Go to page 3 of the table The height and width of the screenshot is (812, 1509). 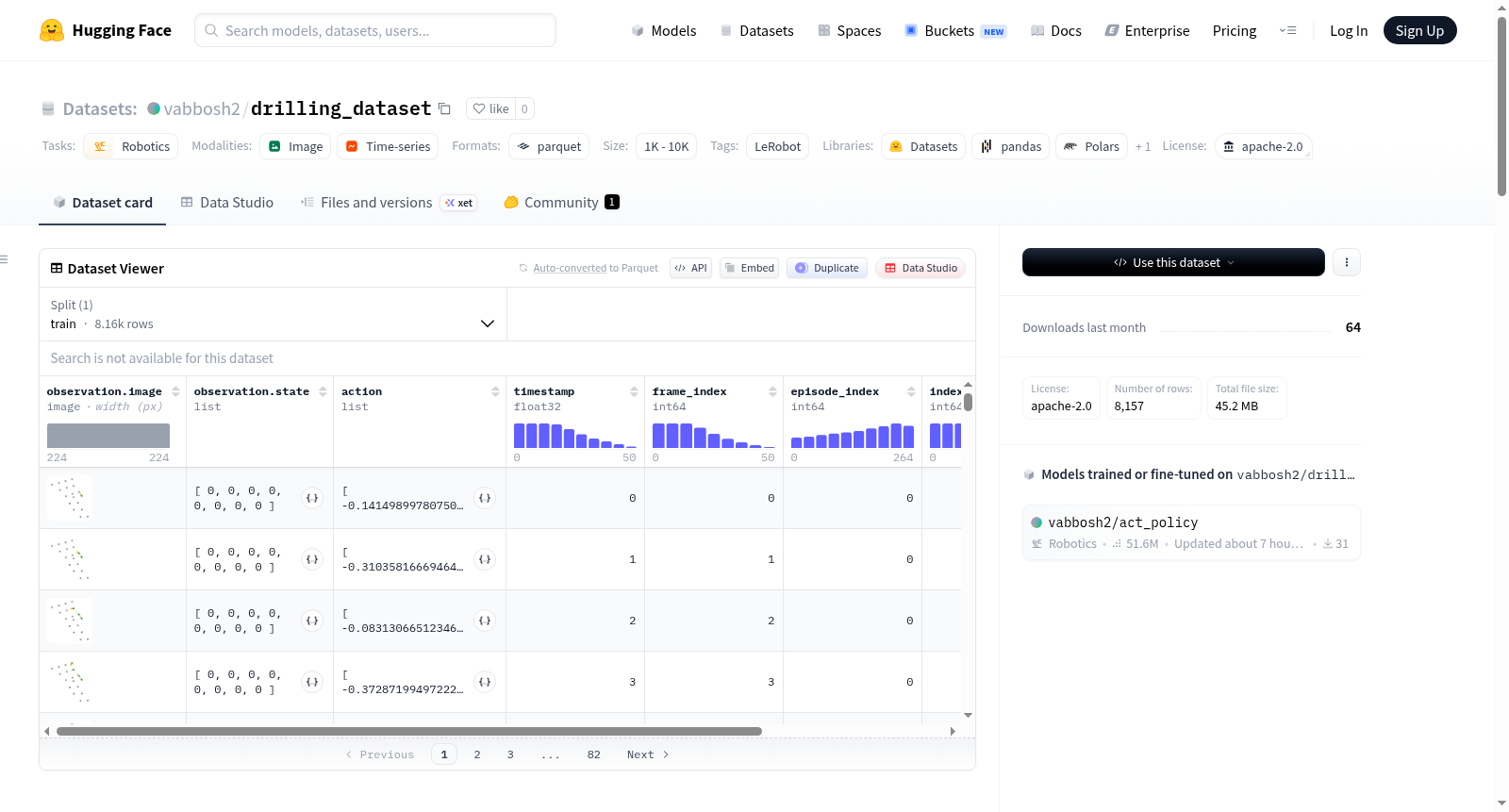point(510,754)
